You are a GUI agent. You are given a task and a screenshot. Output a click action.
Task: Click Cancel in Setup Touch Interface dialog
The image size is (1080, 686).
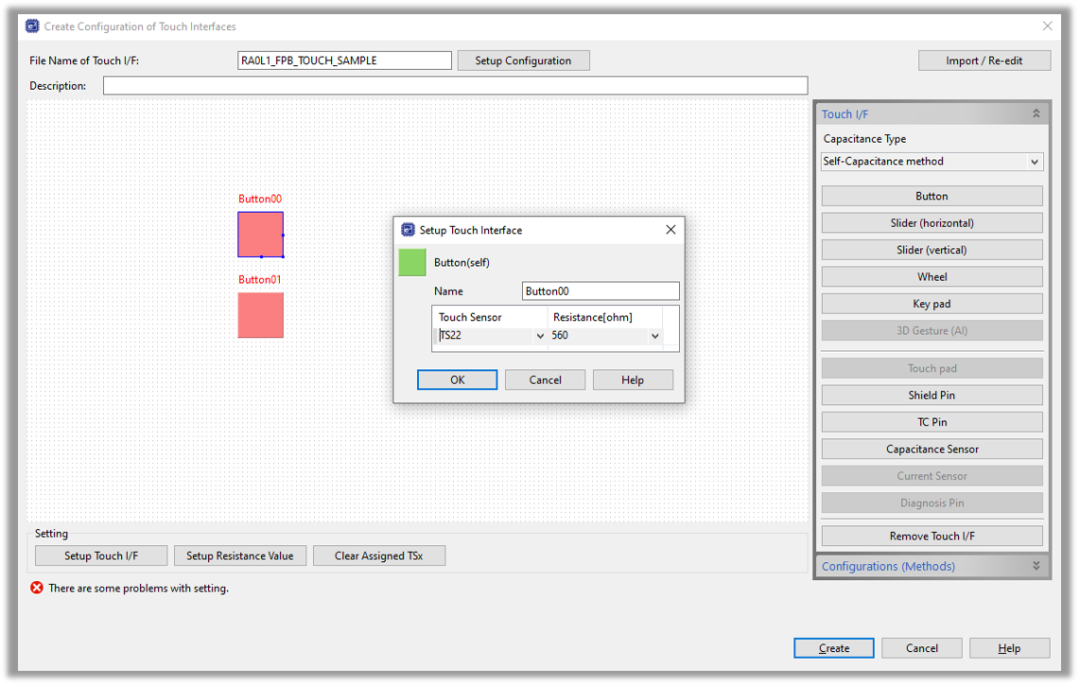545,380
